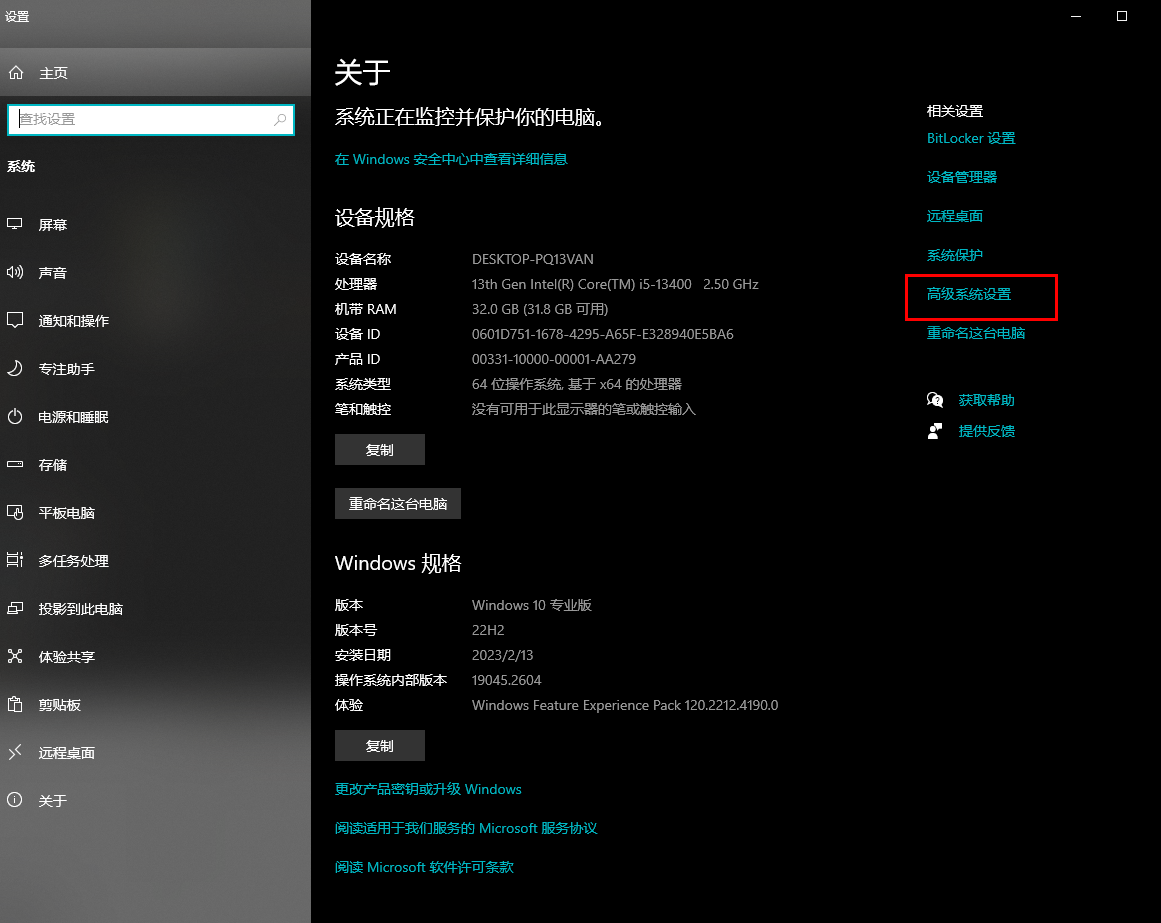1161x923 pixels.
Task: Open 远程桌面 link under 相关设置
Action: point(954,216)
